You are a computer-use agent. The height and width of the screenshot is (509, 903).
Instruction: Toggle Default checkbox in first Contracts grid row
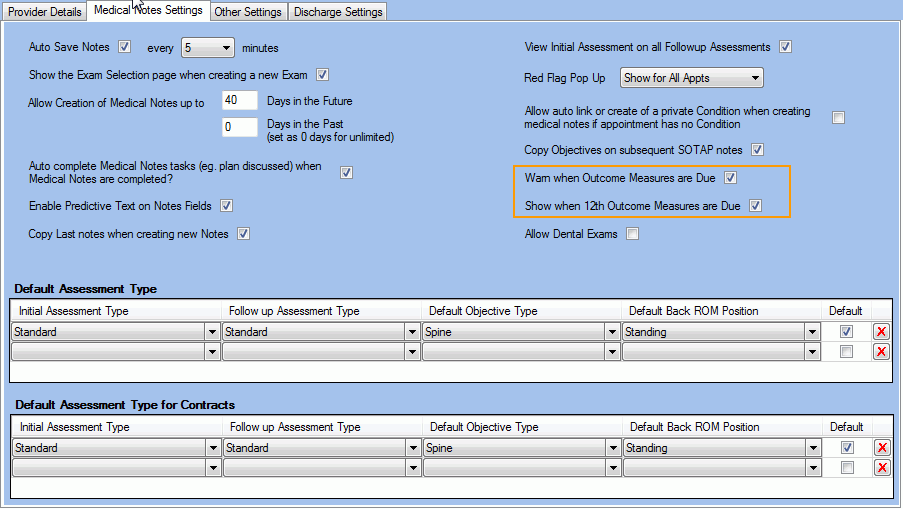tap(847, 448)
